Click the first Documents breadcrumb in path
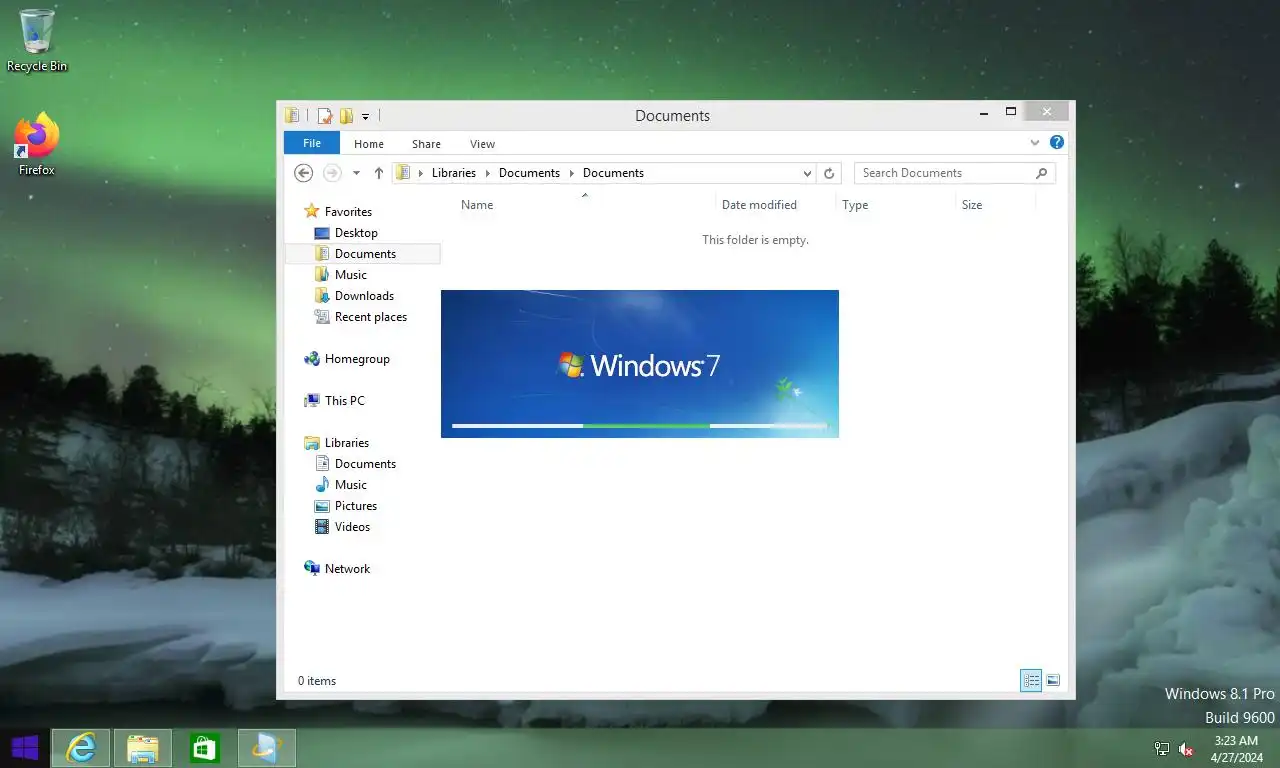Screen dimensions: 1280x768 click(529, 173)
